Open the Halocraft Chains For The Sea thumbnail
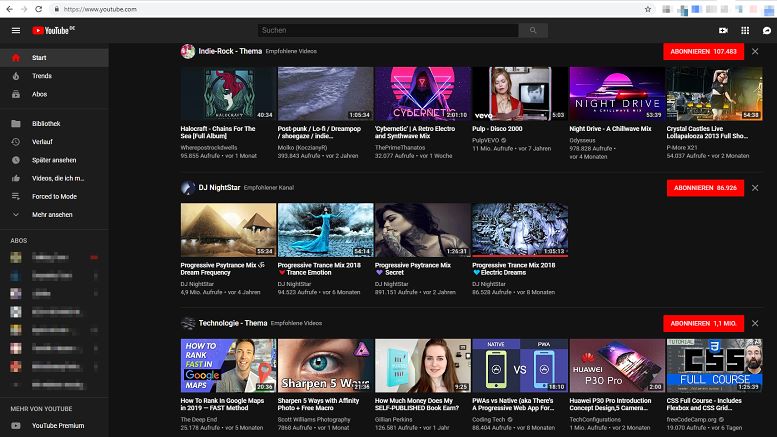The height and width of the screenshot is (437, 777). tap(228, 94)
